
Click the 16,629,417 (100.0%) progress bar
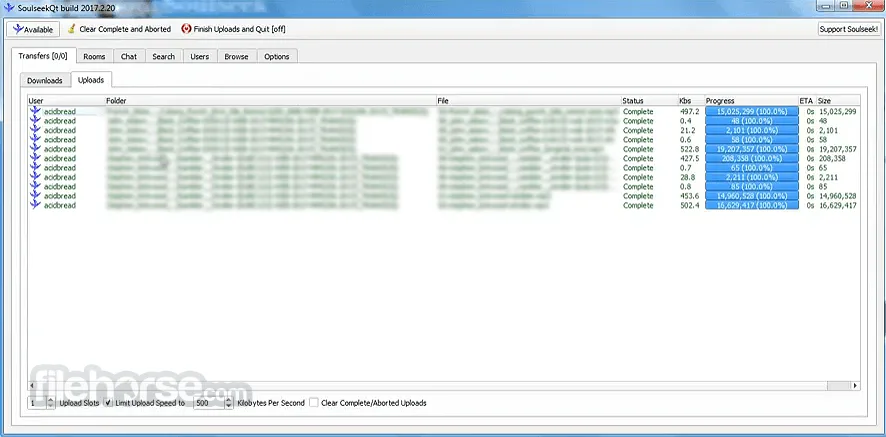coord(752,205)
